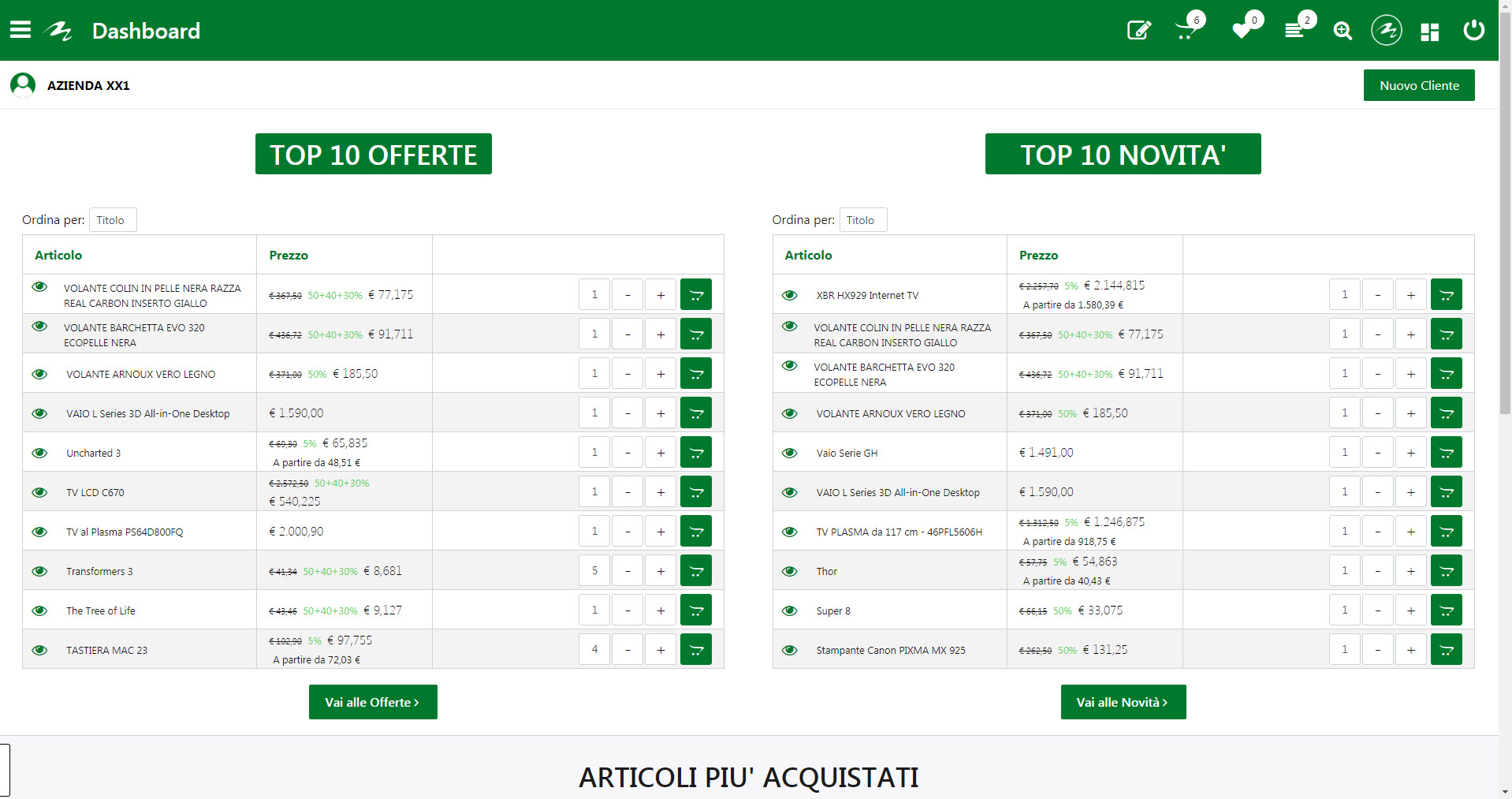This screenshot has width=1512, height=799.
Task: Toggle eye icon for Thor
Action: click(x=789, y=571)
